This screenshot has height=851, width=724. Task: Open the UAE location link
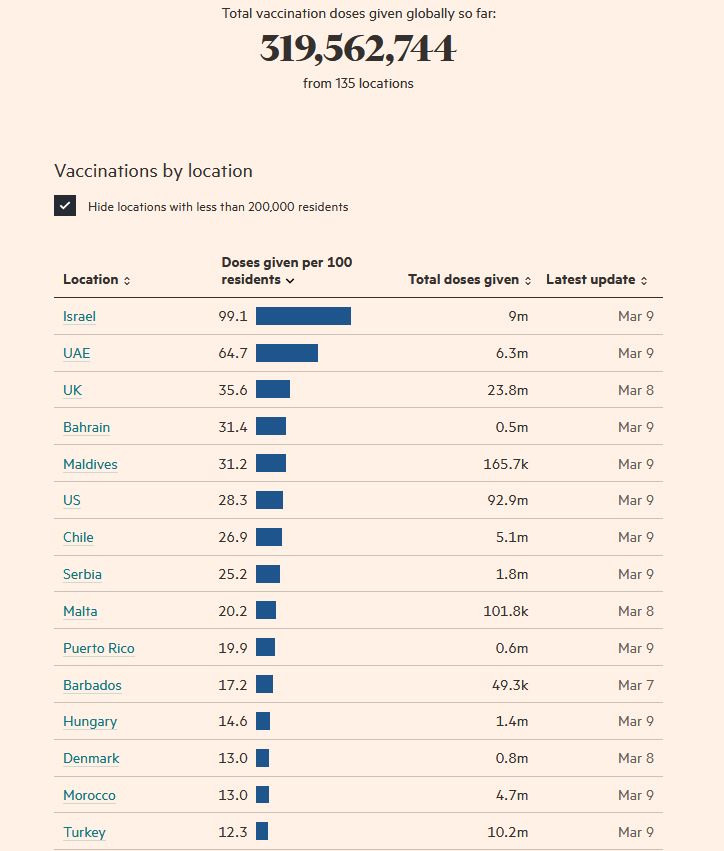(x=76, y=353)
